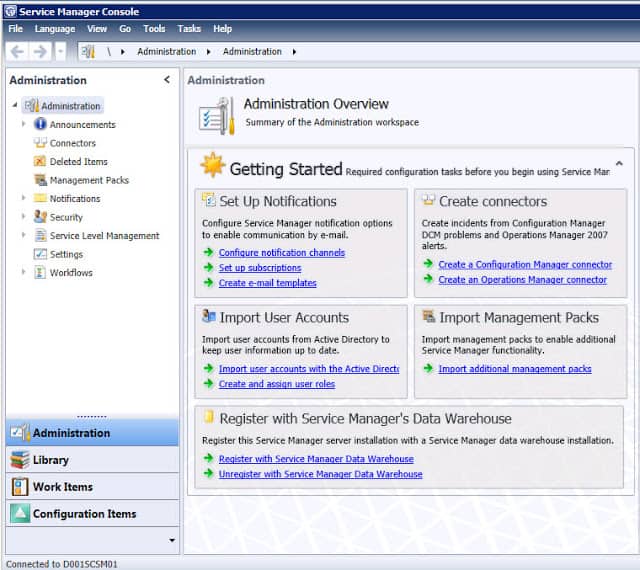Click the Administration workspace pane icon

tap(20, 433)
